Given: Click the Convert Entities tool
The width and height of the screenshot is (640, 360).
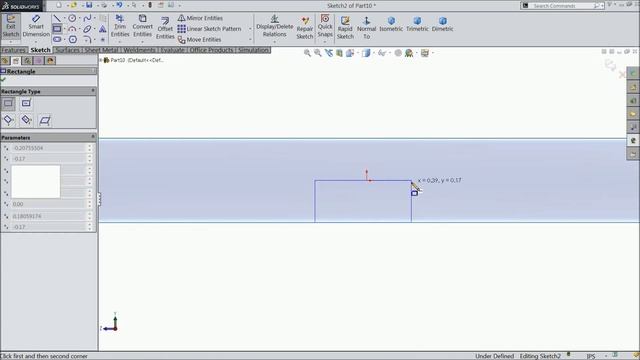Looking at the screenshot, I should [x=142, y=26].
